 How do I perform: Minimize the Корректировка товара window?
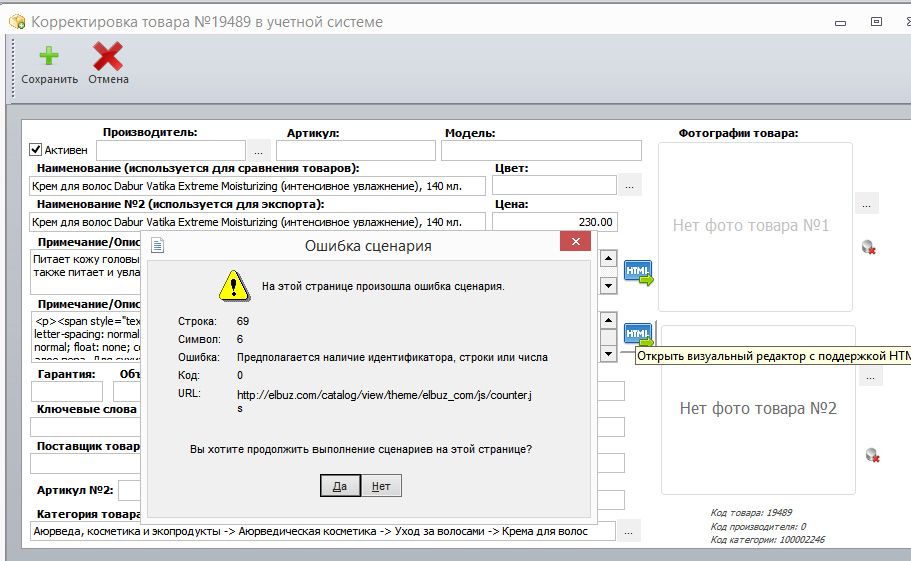click(x=840, y=23)
